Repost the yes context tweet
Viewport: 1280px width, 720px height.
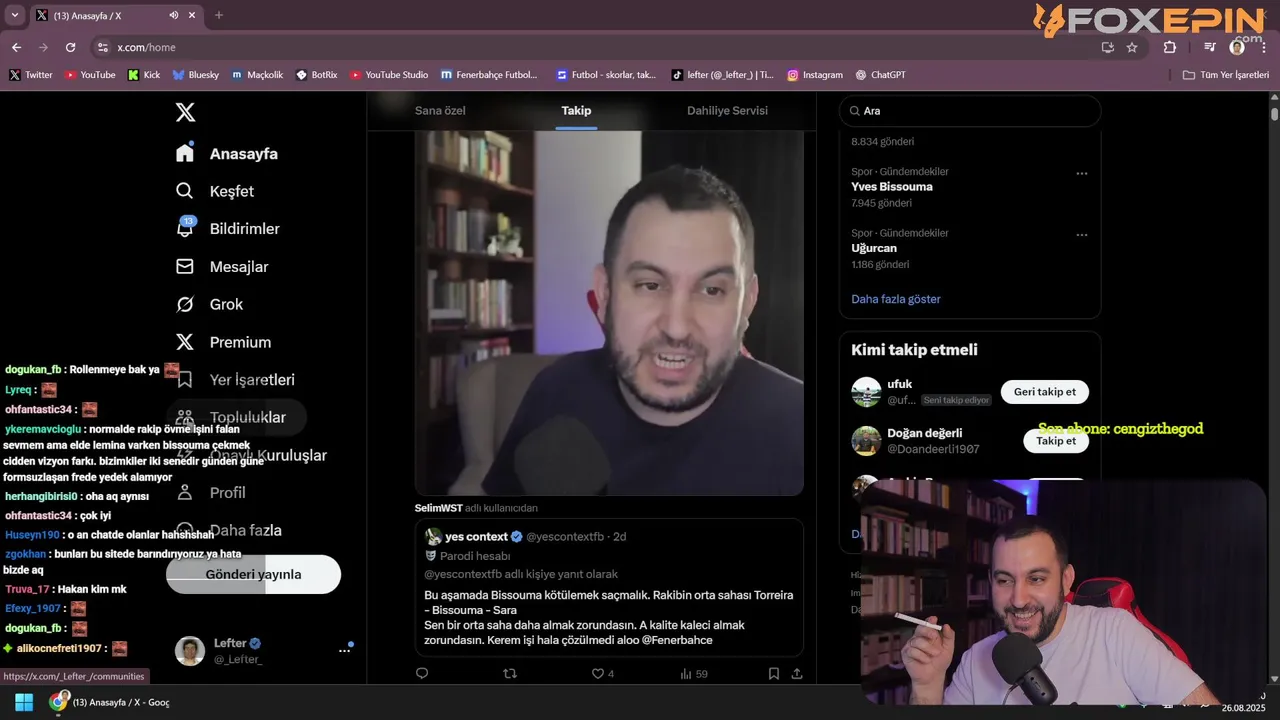pos(510,674)
